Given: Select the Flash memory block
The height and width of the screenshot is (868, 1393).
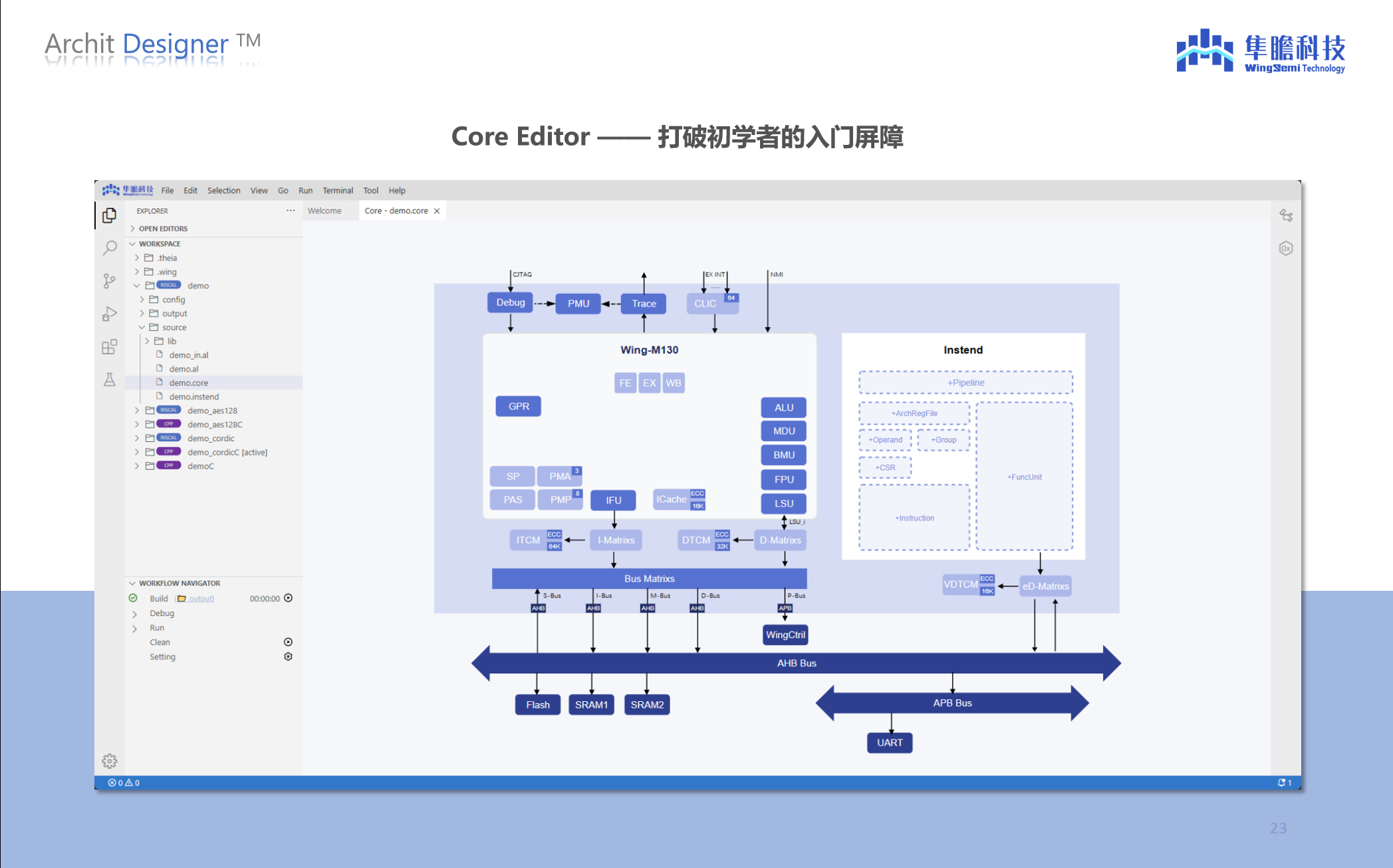Looking at the screenshot, I should (x=538, y=705).
